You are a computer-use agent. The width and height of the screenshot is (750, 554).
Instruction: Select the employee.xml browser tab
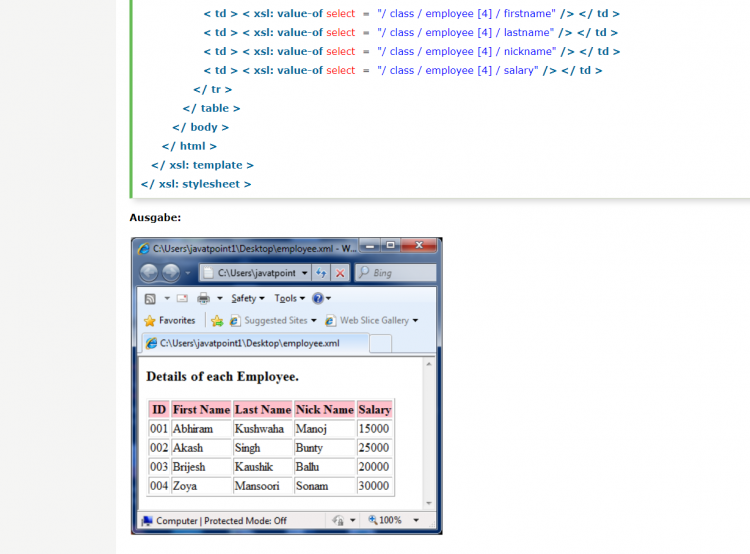pyautogui.click(x=255, y=343)
